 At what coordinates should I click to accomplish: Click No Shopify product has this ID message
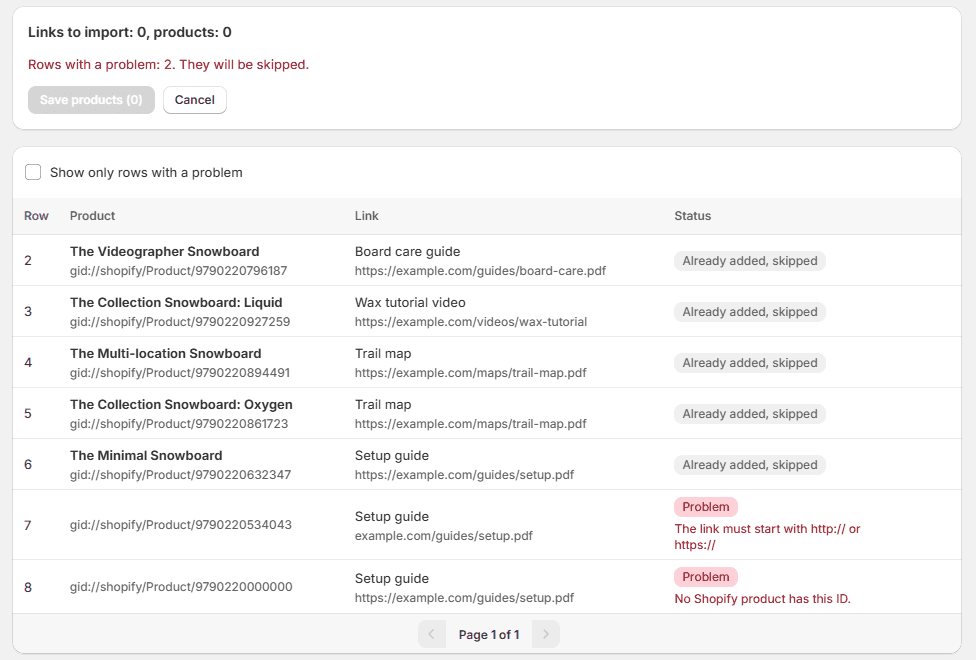point(762,599)
